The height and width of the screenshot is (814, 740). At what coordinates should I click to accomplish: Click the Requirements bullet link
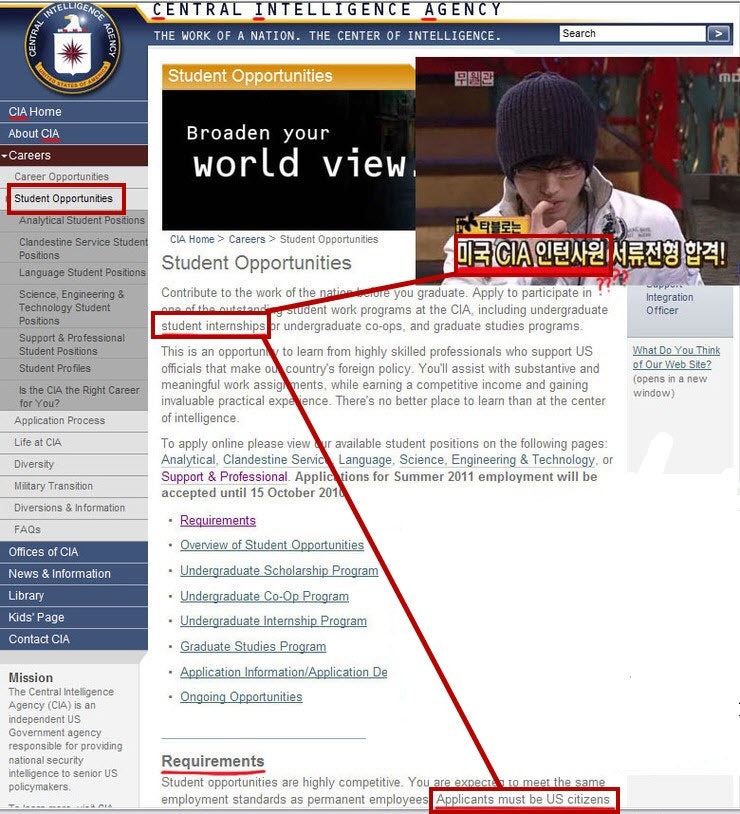(218, 521)
